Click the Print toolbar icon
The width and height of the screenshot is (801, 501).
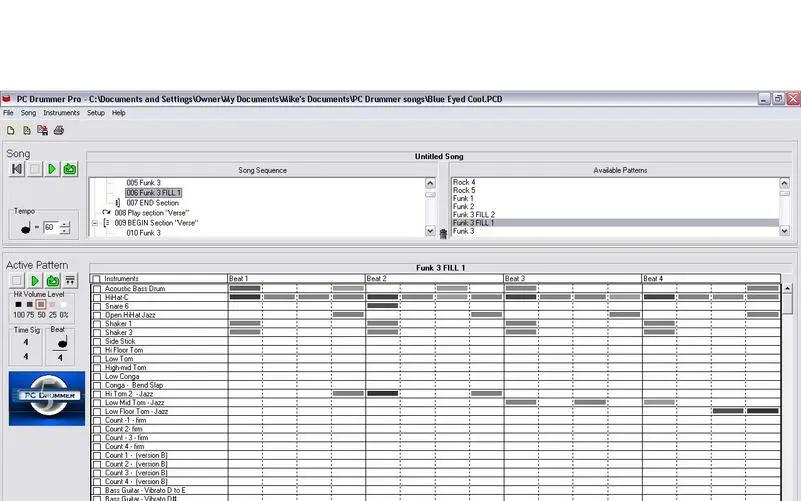pyautogui.click(x=59, y=131)
